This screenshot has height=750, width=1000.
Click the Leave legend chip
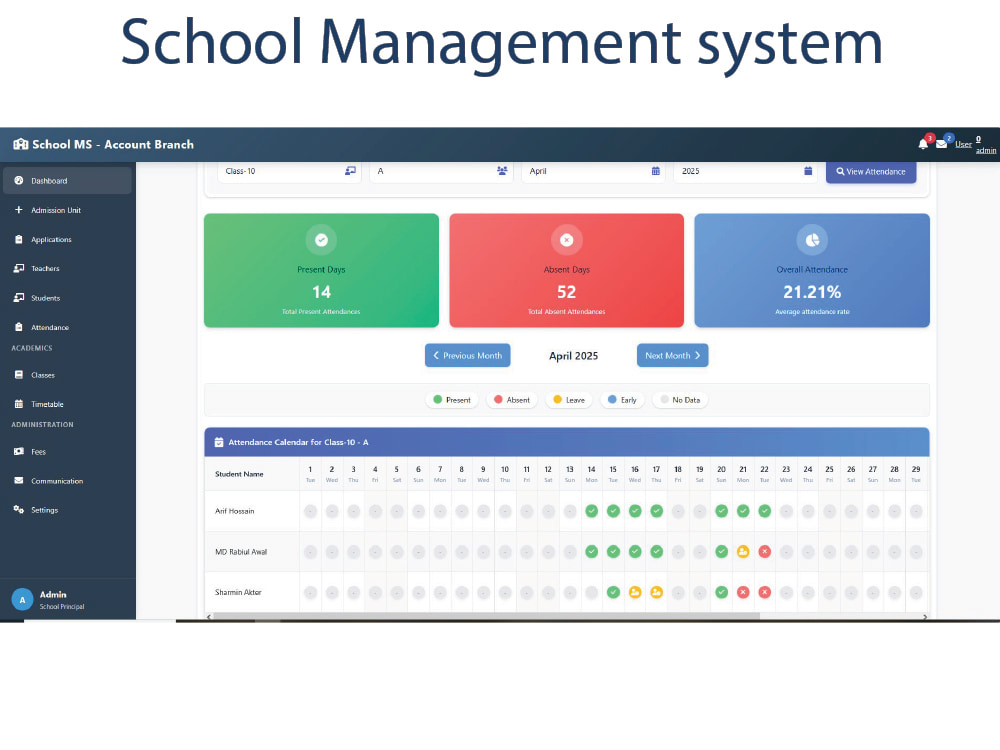[x=569, y=400]
